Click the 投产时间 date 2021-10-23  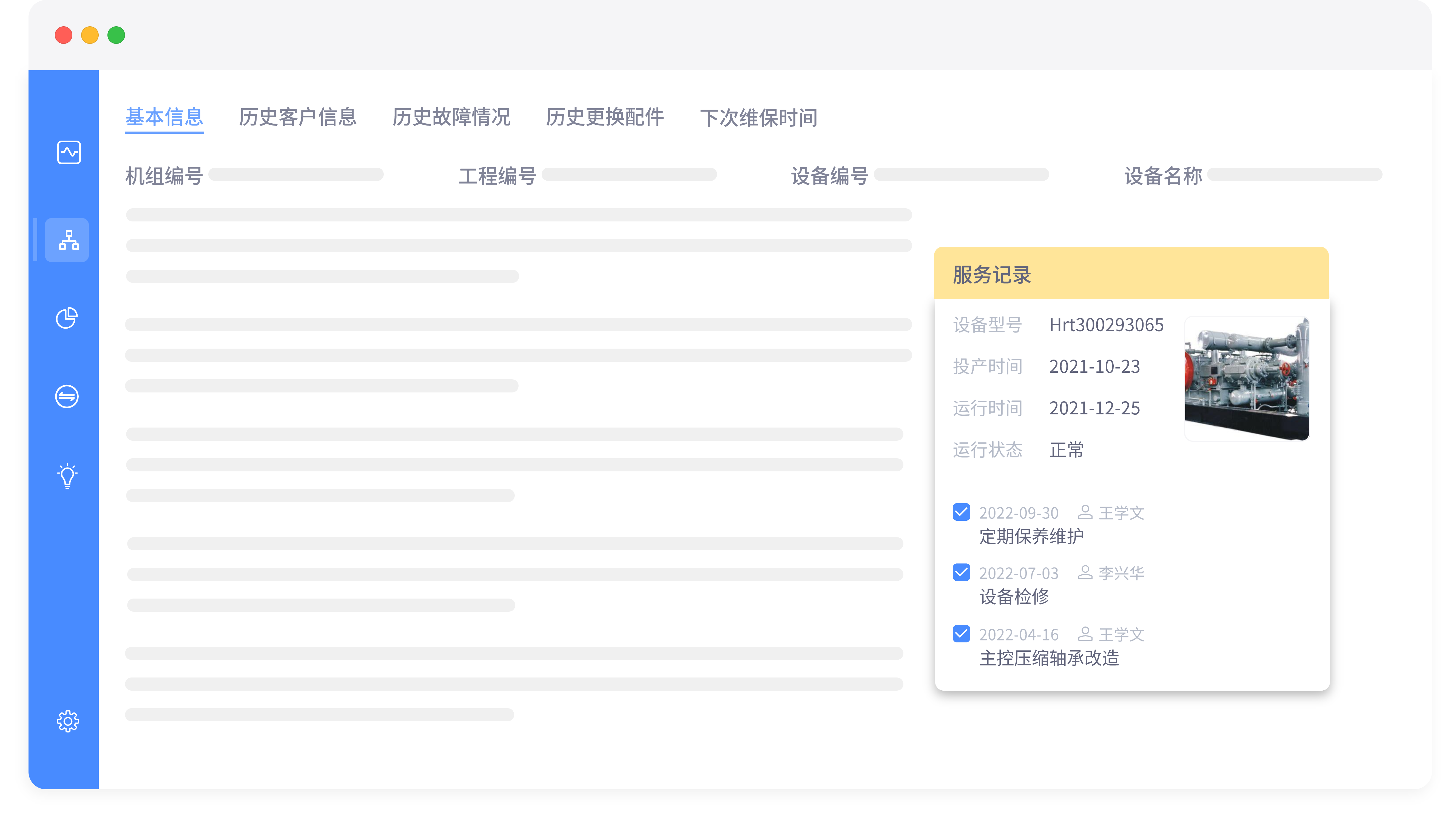(1094, 366)
